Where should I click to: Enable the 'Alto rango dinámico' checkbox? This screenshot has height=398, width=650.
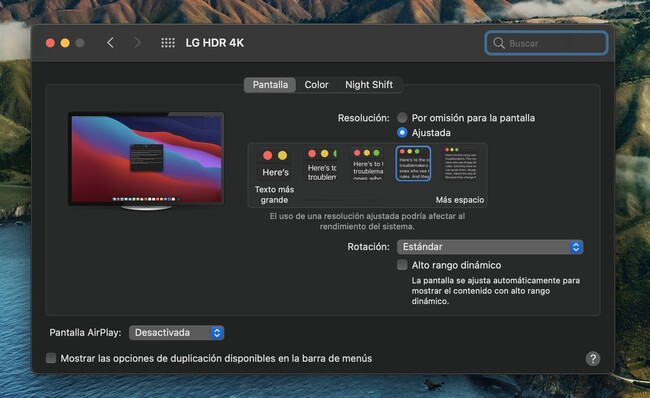pyautogui.click(x=402, y=265)
